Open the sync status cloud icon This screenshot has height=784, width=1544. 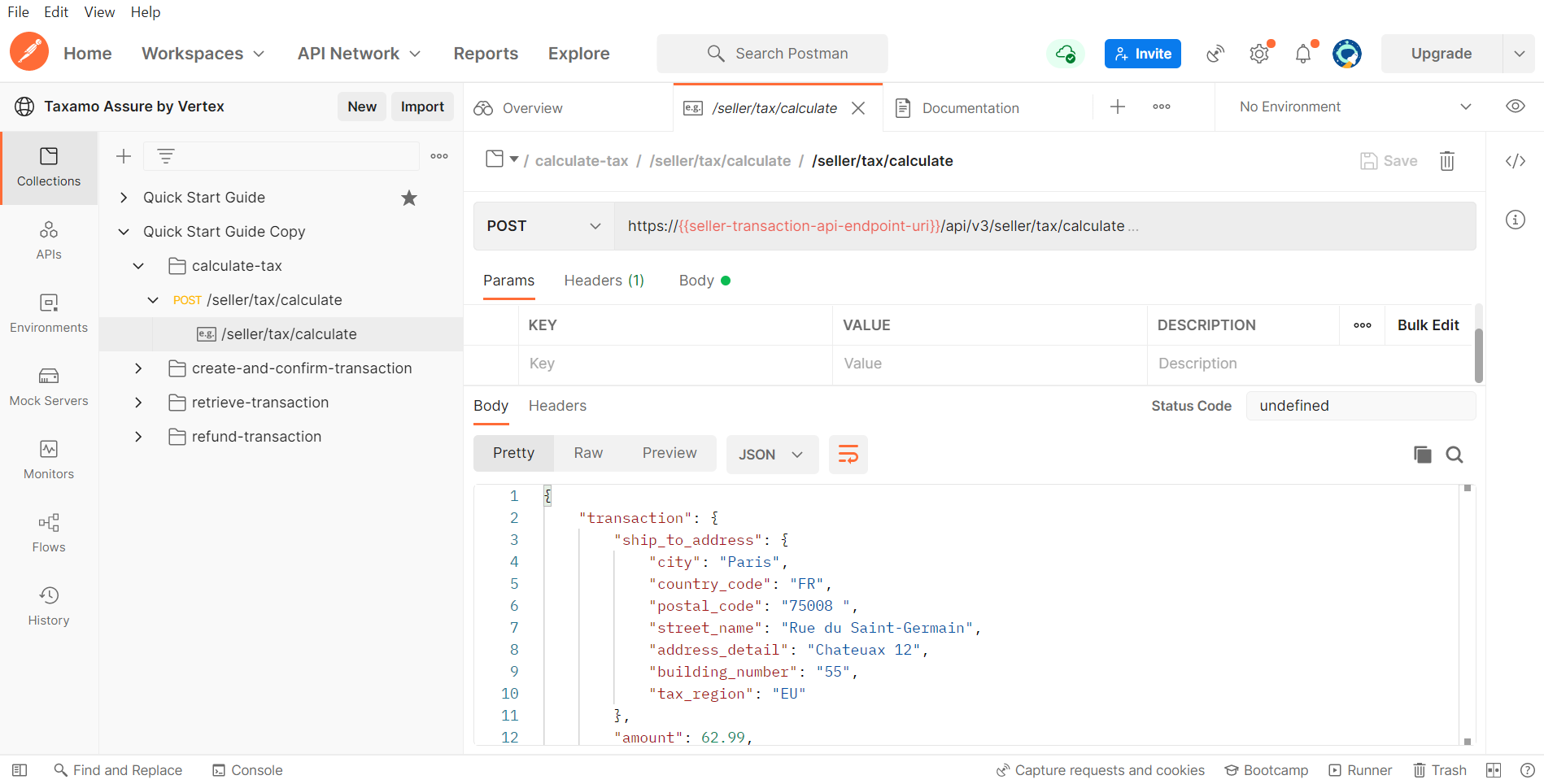pyautogui.click(x=1066, y=54)
